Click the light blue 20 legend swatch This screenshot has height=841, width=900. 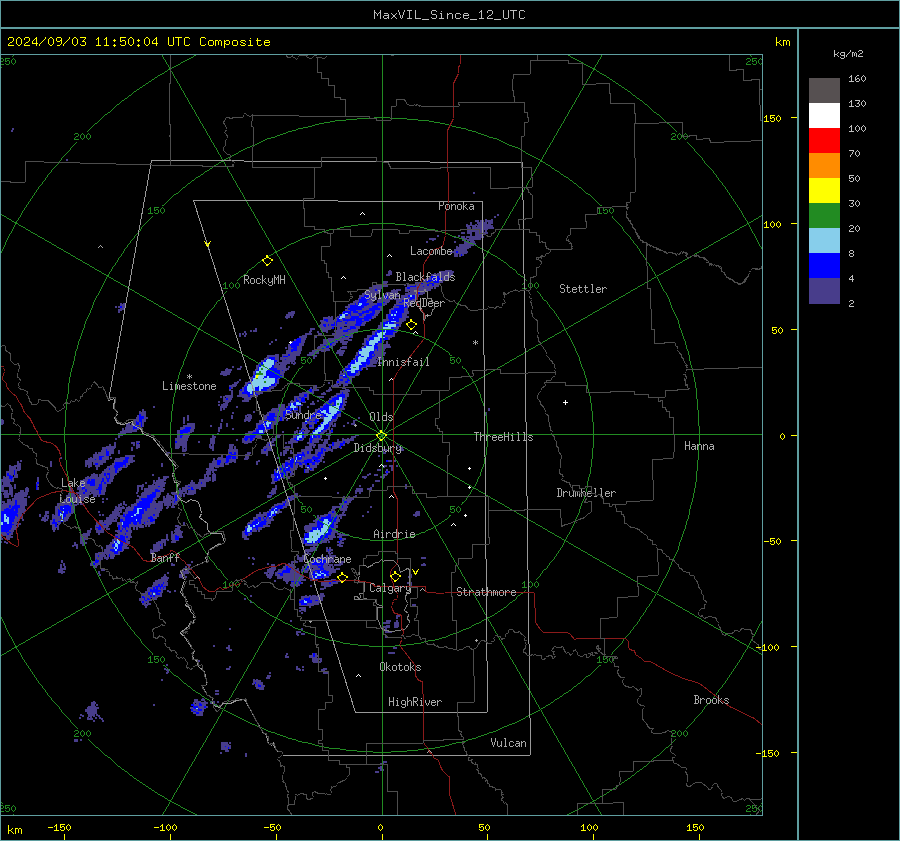pos(824,241)
